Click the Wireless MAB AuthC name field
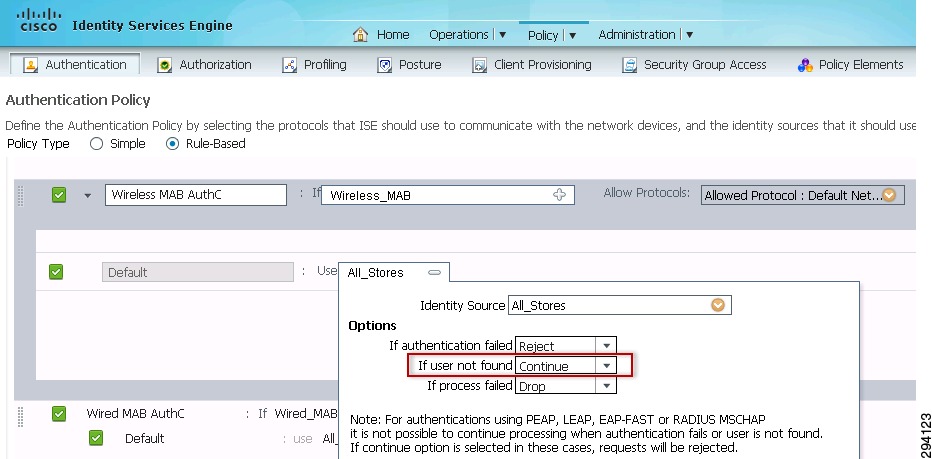 (x=196, y=194)
